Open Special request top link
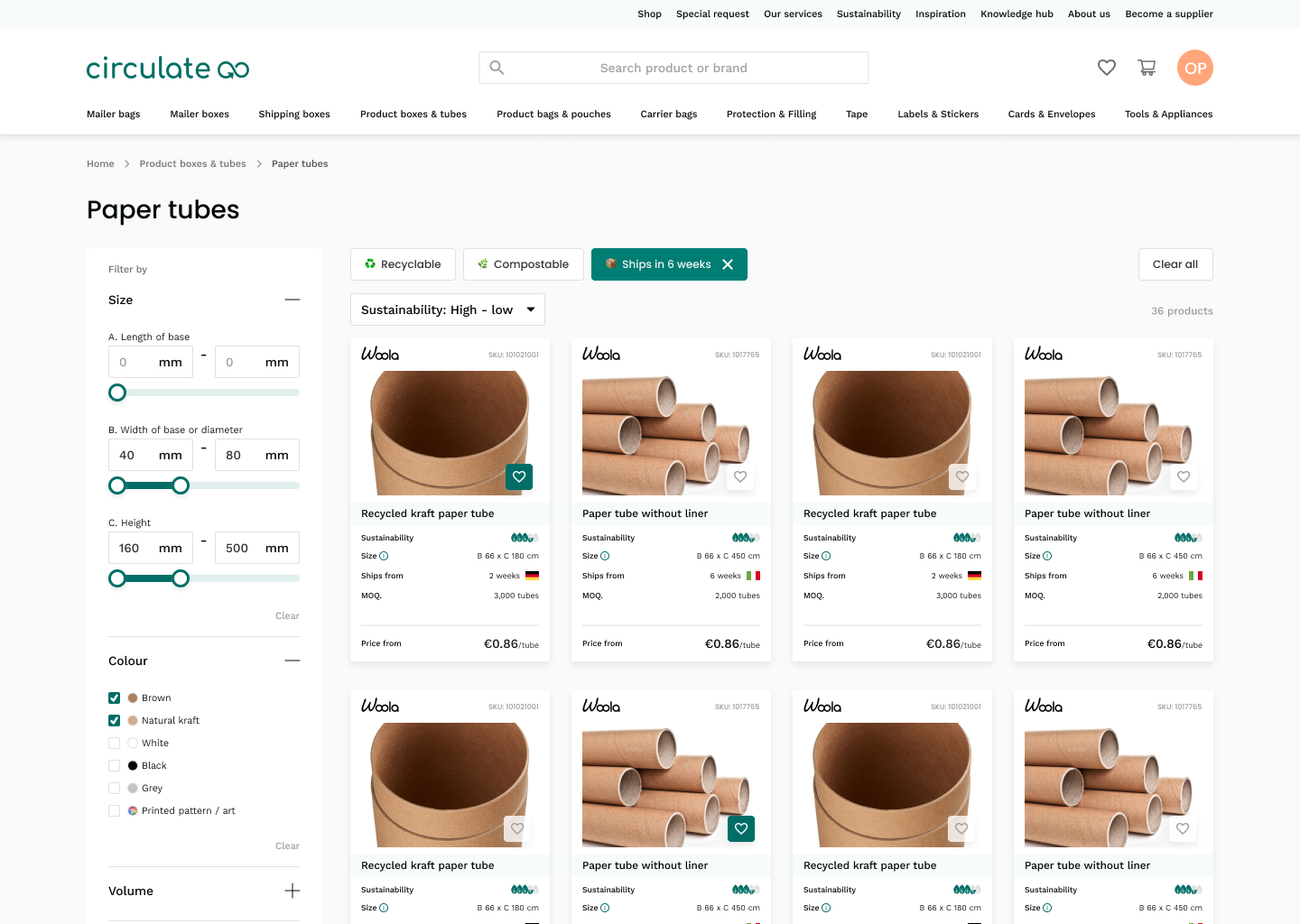 coord(712,14)
